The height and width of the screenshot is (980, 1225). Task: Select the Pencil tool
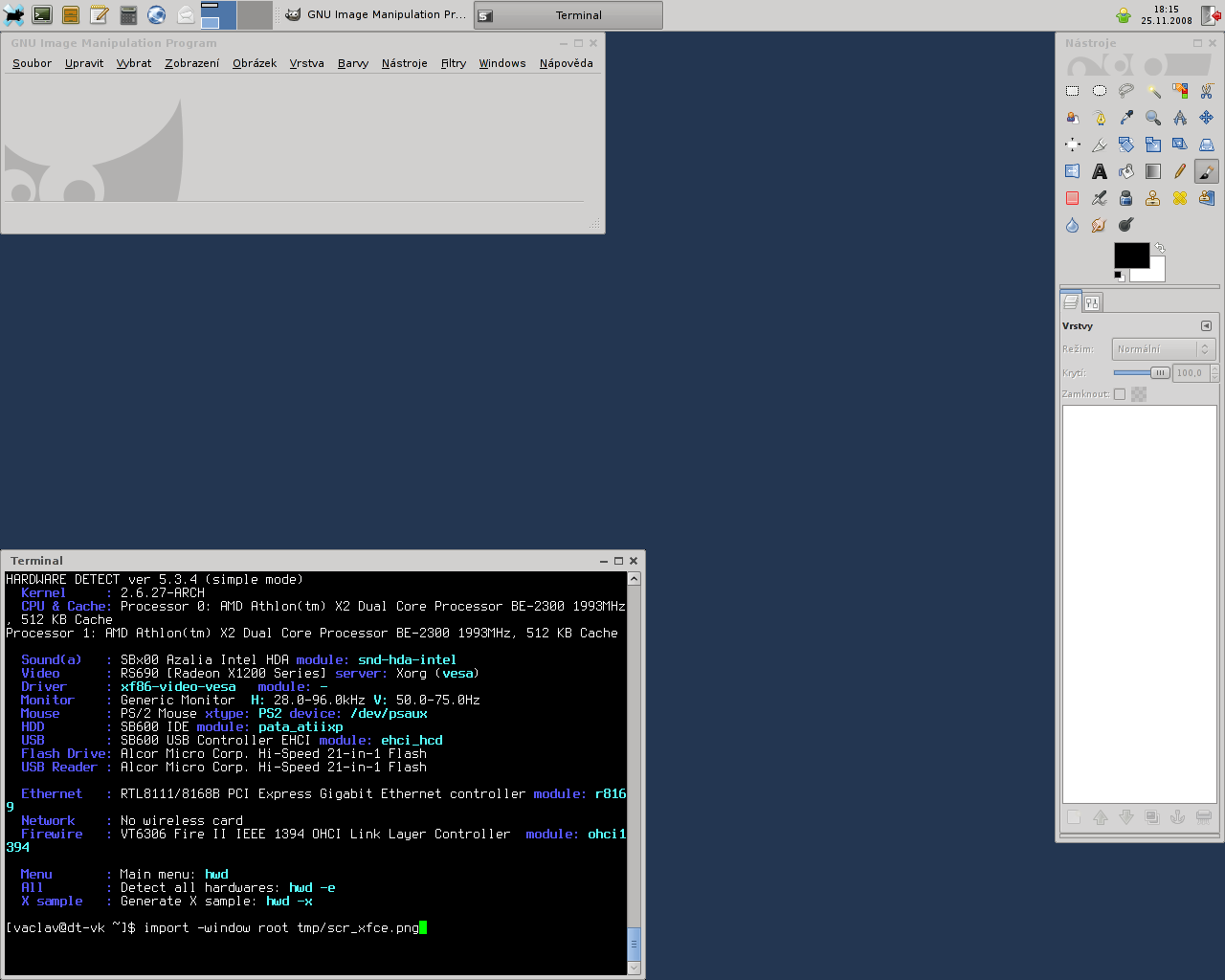click(x=1180, y=171)
